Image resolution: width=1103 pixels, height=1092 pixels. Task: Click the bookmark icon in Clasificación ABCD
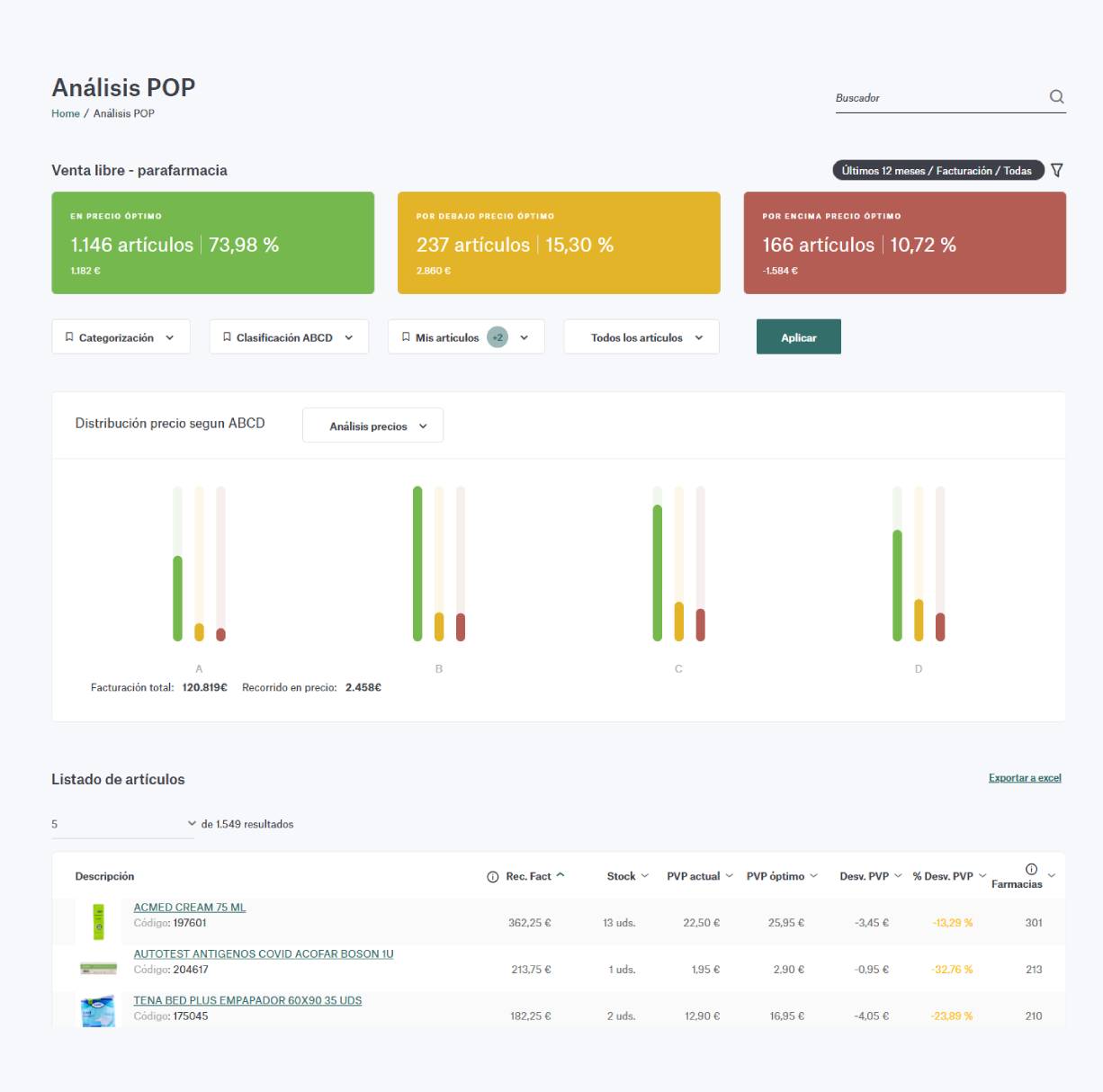pos(227,337)
